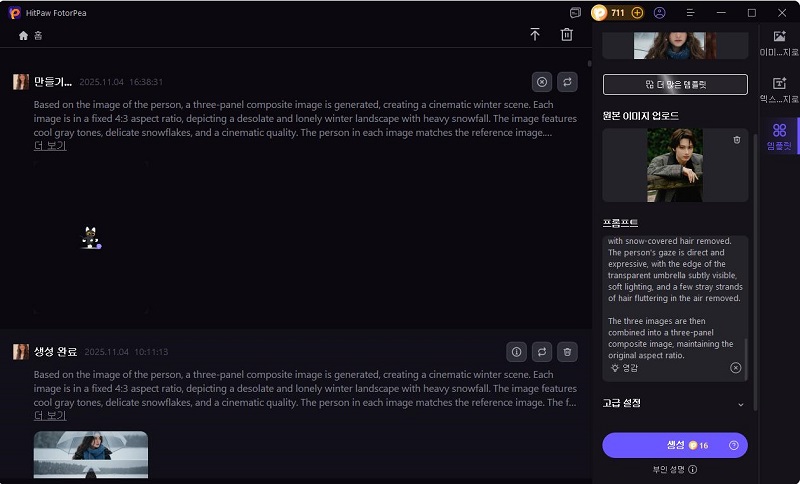Screen dimensions: 800x484
Task: Expand the first task's 더 보기 link
Action: pyautogui.click(x=50, y=146)
